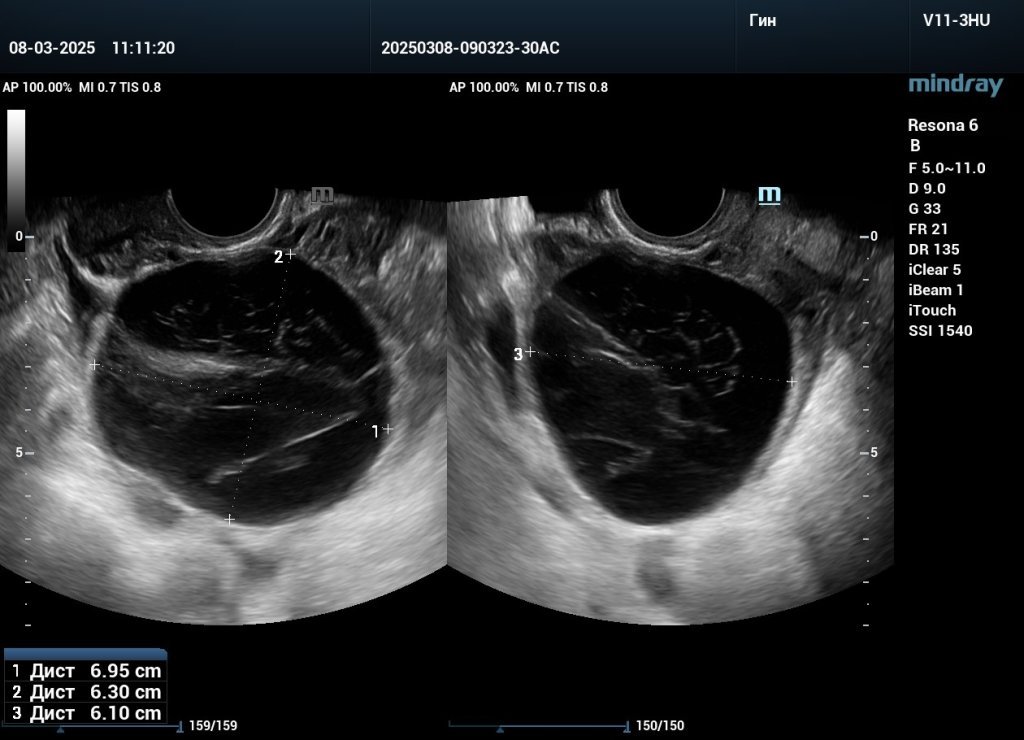This screenshot has height=740, width=1024.
Task: Click the 'B' mode indicator
Action: pyautogui.click(x=915, y=146)
